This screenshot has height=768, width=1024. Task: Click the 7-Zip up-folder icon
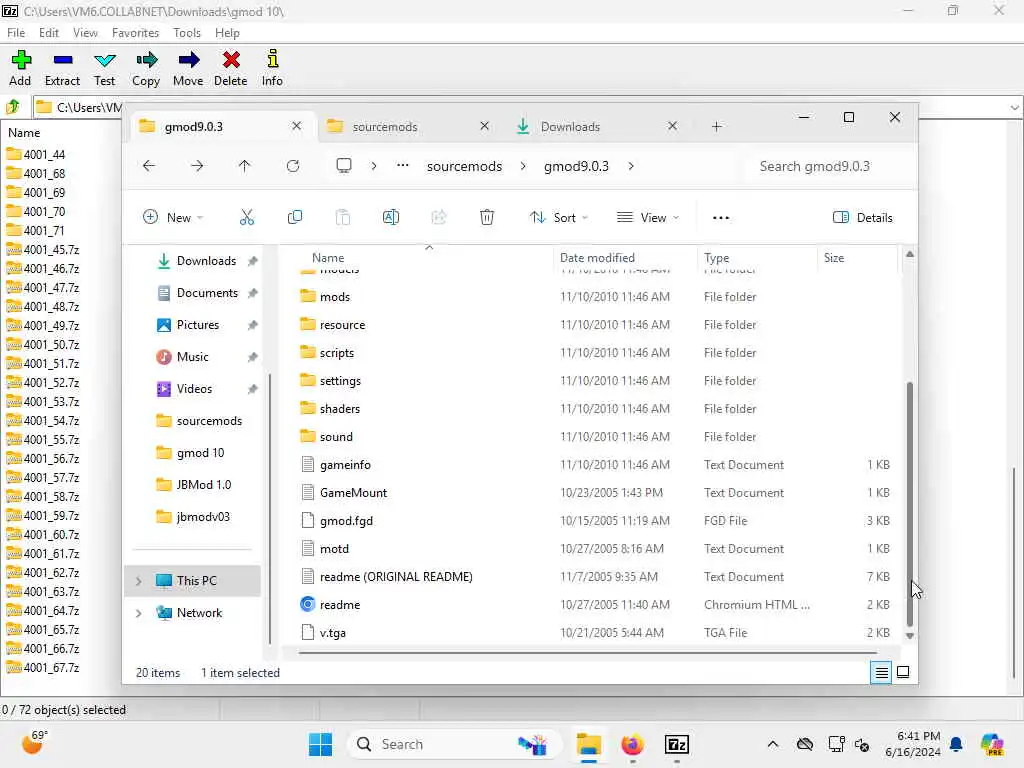13,106
